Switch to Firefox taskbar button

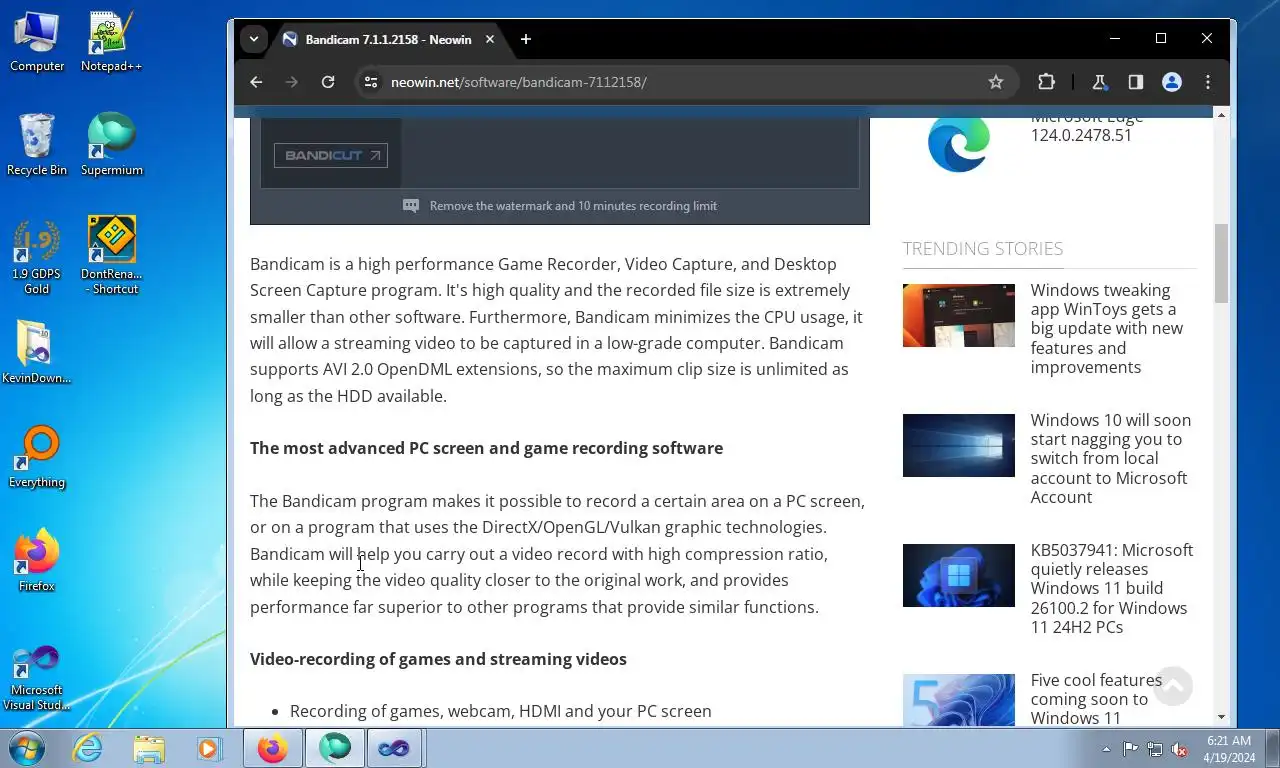point(272,748)
